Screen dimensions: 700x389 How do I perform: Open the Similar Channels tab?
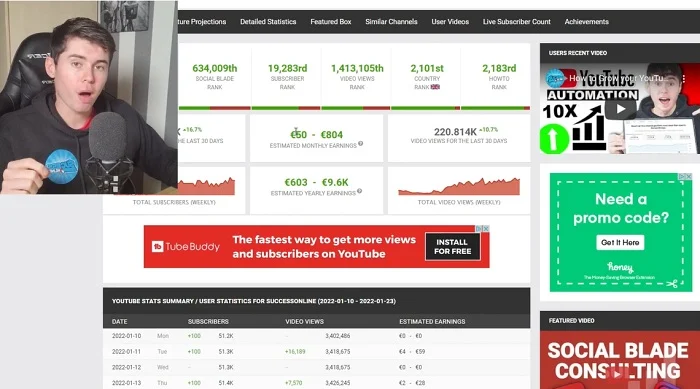(391, 21)
